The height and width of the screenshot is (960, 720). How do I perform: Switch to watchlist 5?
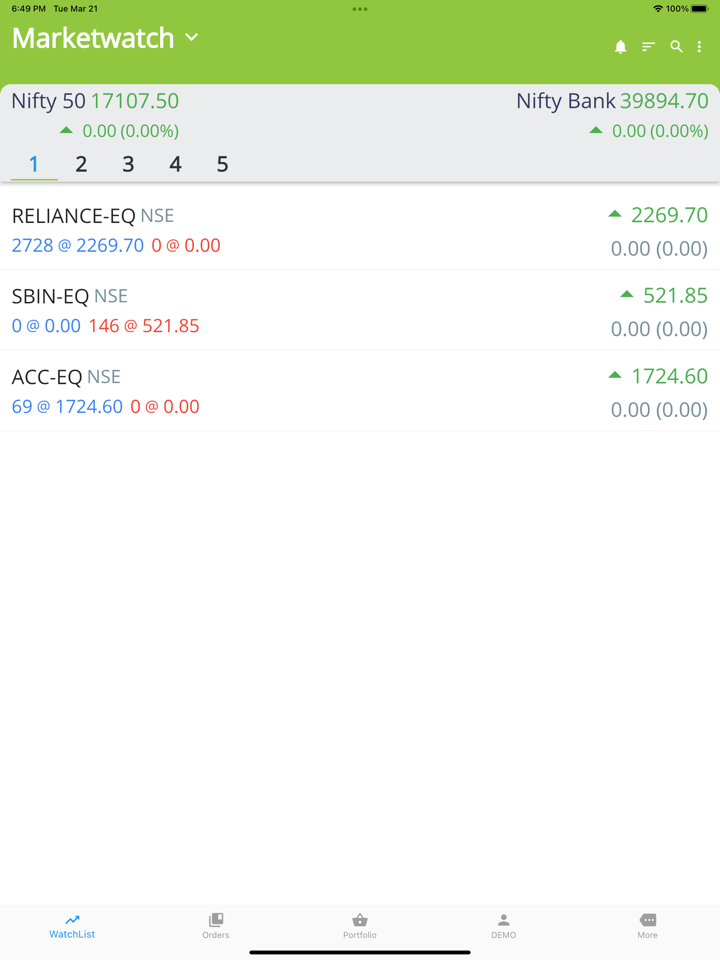point(222,164)
